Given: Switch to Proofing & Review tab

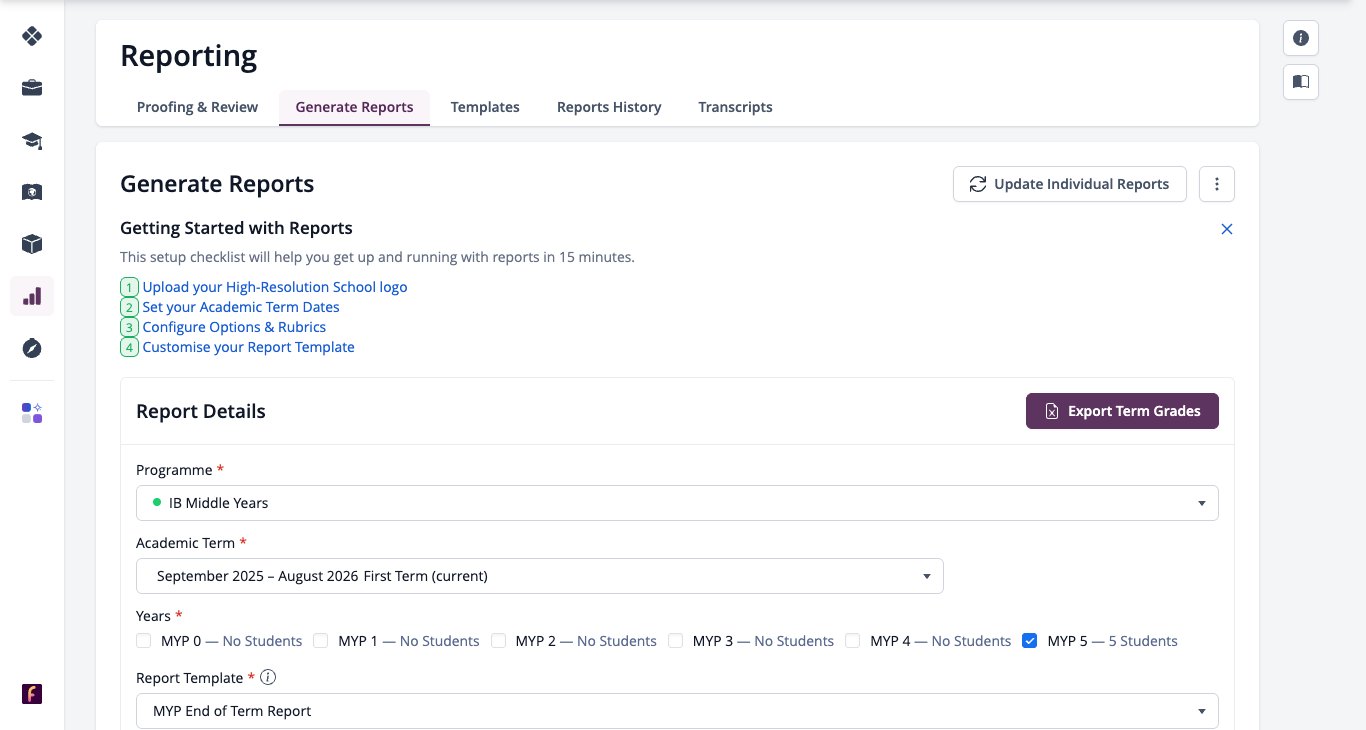Looking at the screenshot, I should pyautogui.click(x=197, y=107).
